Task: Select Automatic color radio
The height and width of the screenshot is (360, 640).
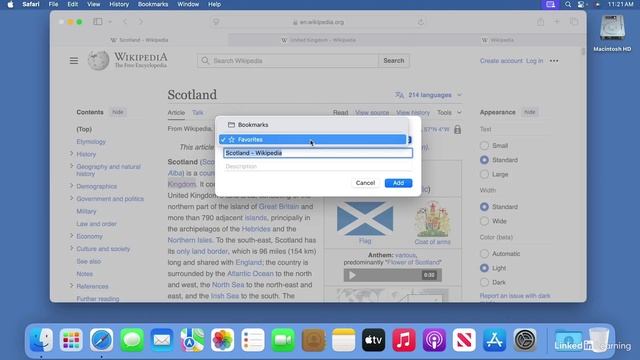Action: pyautogui.click(x=484, y=254)
